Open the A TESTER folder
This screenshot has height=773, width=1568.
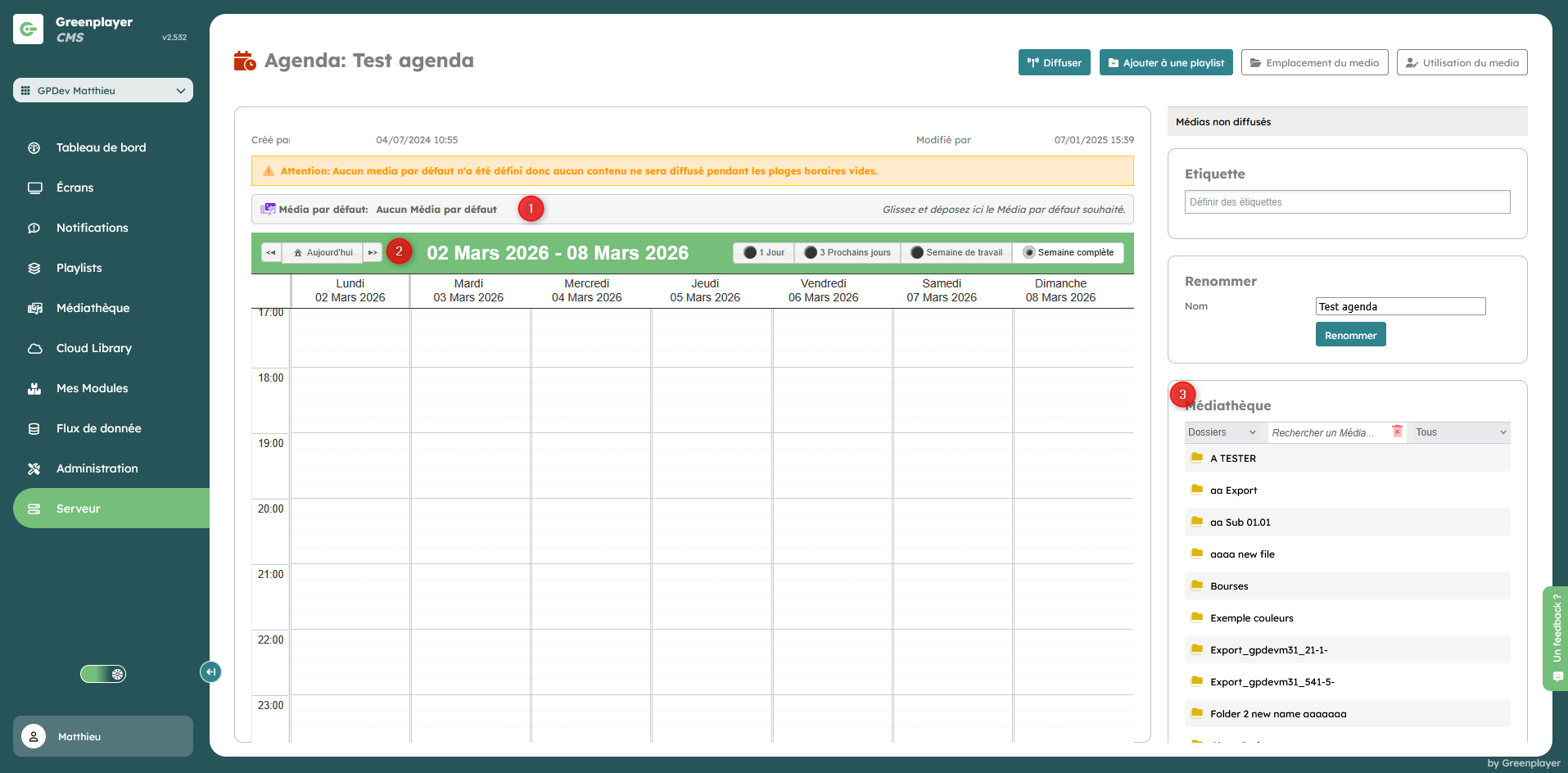1232,459
